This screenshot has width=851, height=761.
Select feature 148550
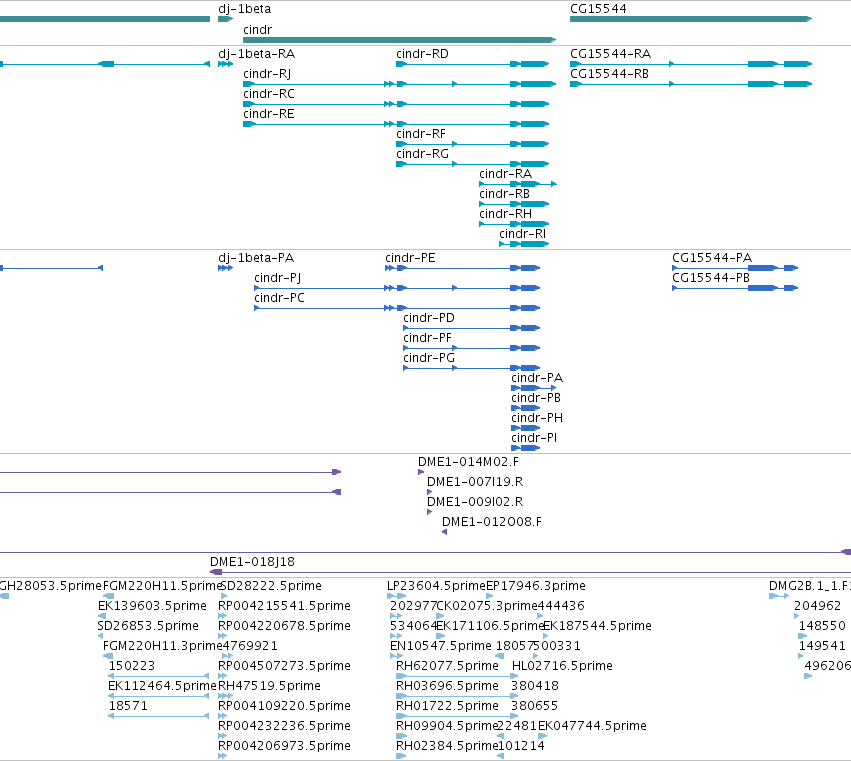[803, 636]
